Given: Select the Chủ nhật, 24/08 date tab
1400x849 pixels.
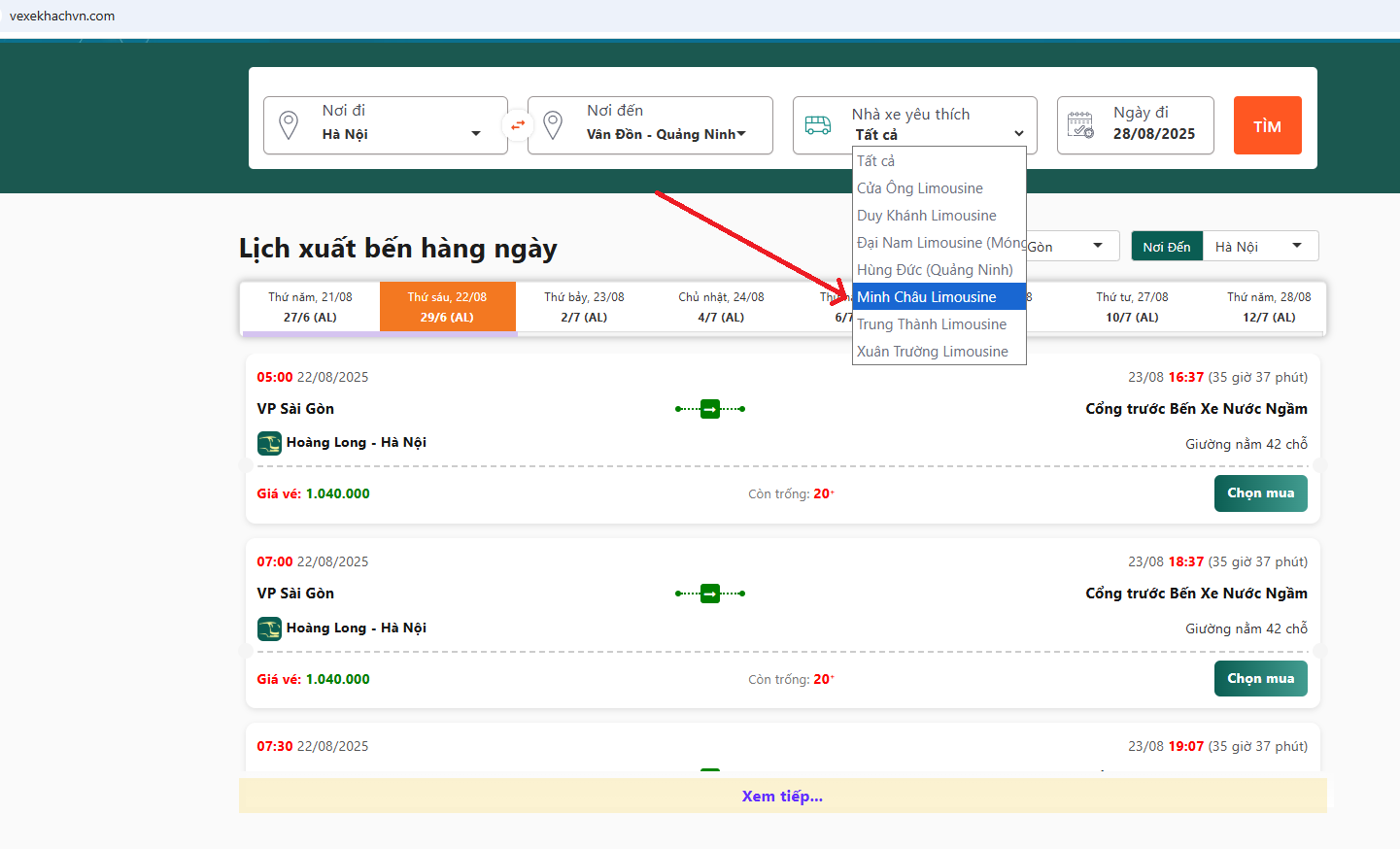Looking at the screenshot, I should click(721, 307).
